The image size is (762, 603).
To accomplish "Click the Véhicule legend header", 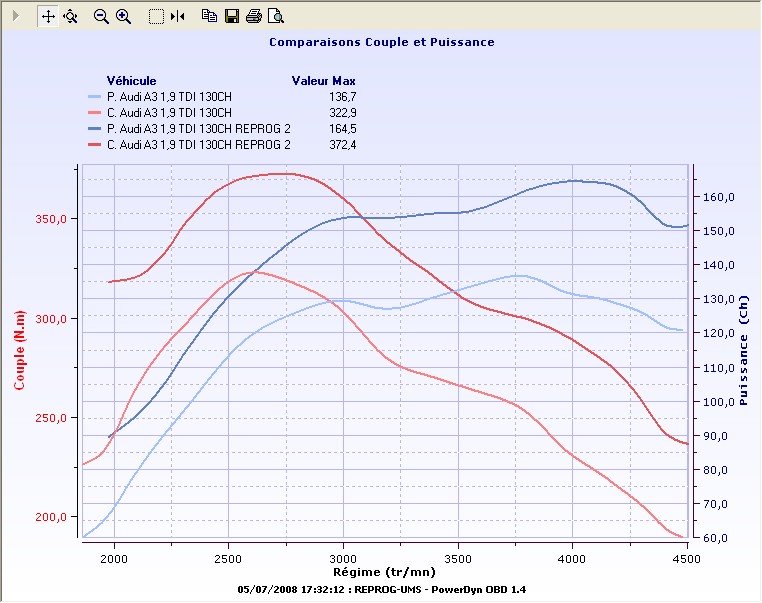I will (131, 80).
